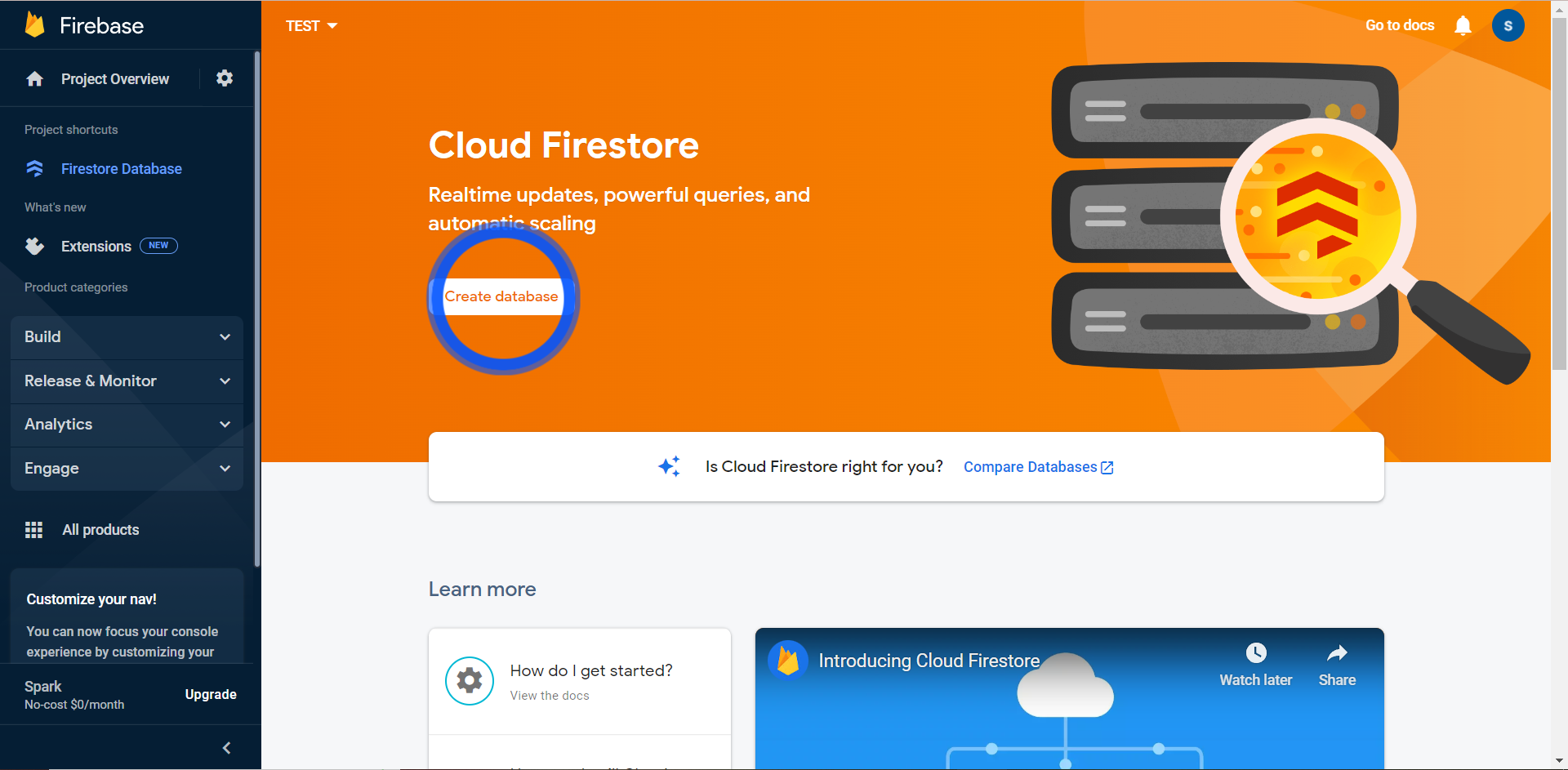1568x770 pixels.
Task: Open project settings gear icon
Action: [225, 78]
